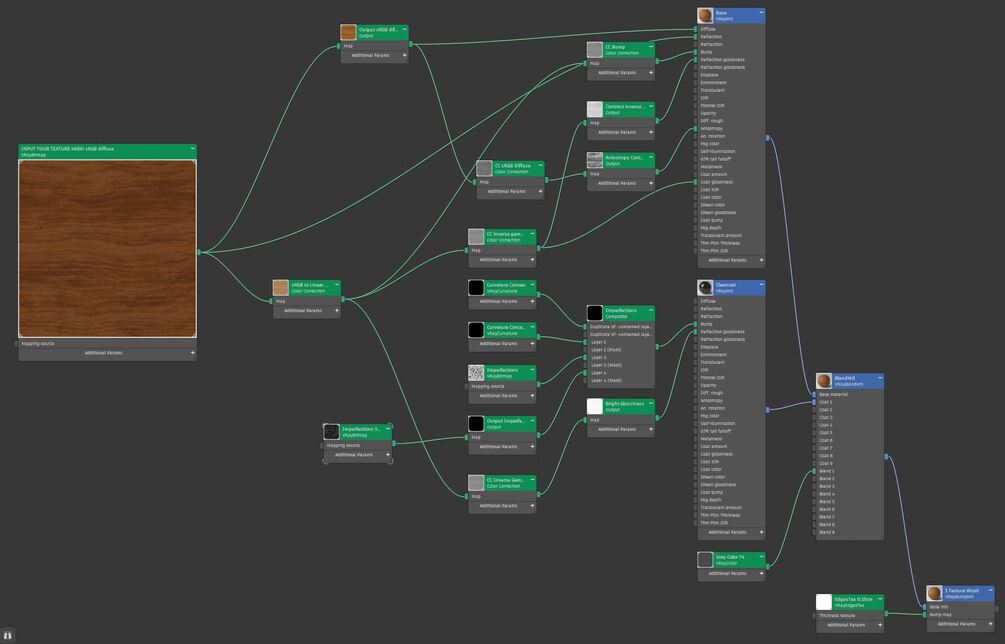Expand Additional Params on the Clearcoat node
The height and width of the screenshot is (644, 1005).
[x=761, y=533]
